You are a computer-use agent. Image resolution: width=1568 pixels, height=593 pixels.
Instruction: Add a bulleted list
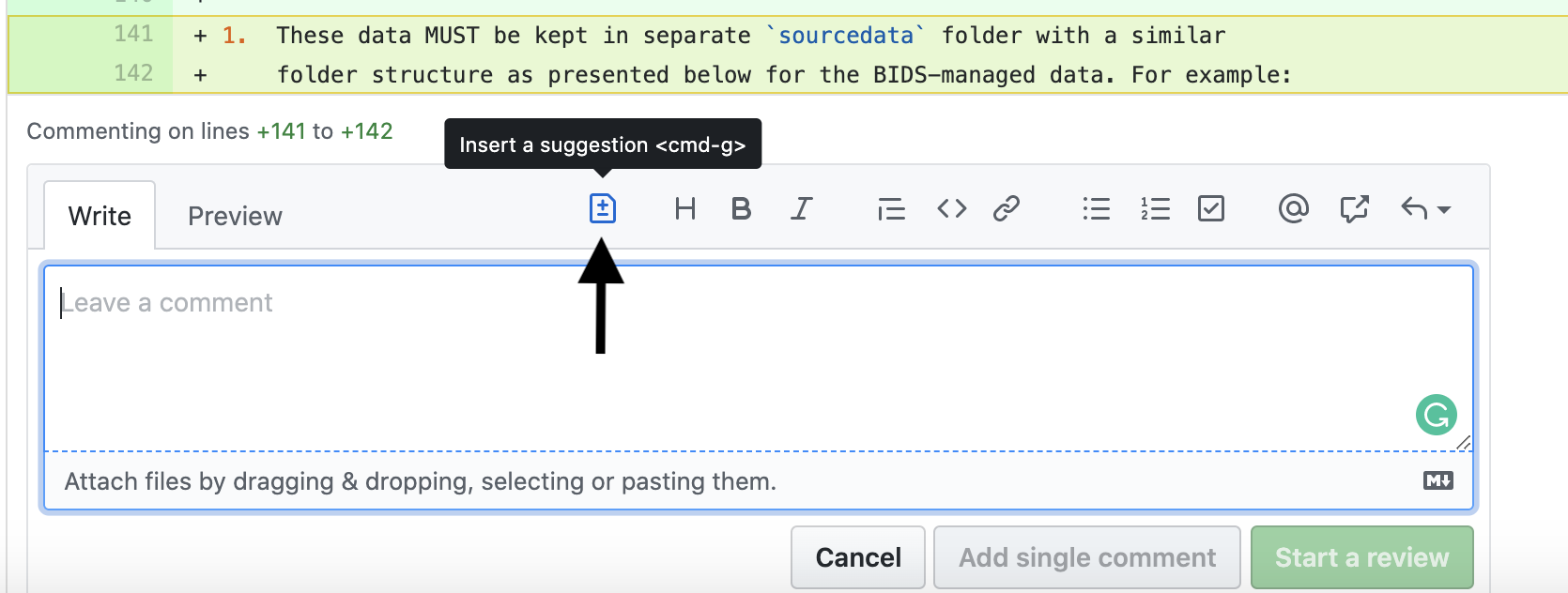[x=1096, y=208]
